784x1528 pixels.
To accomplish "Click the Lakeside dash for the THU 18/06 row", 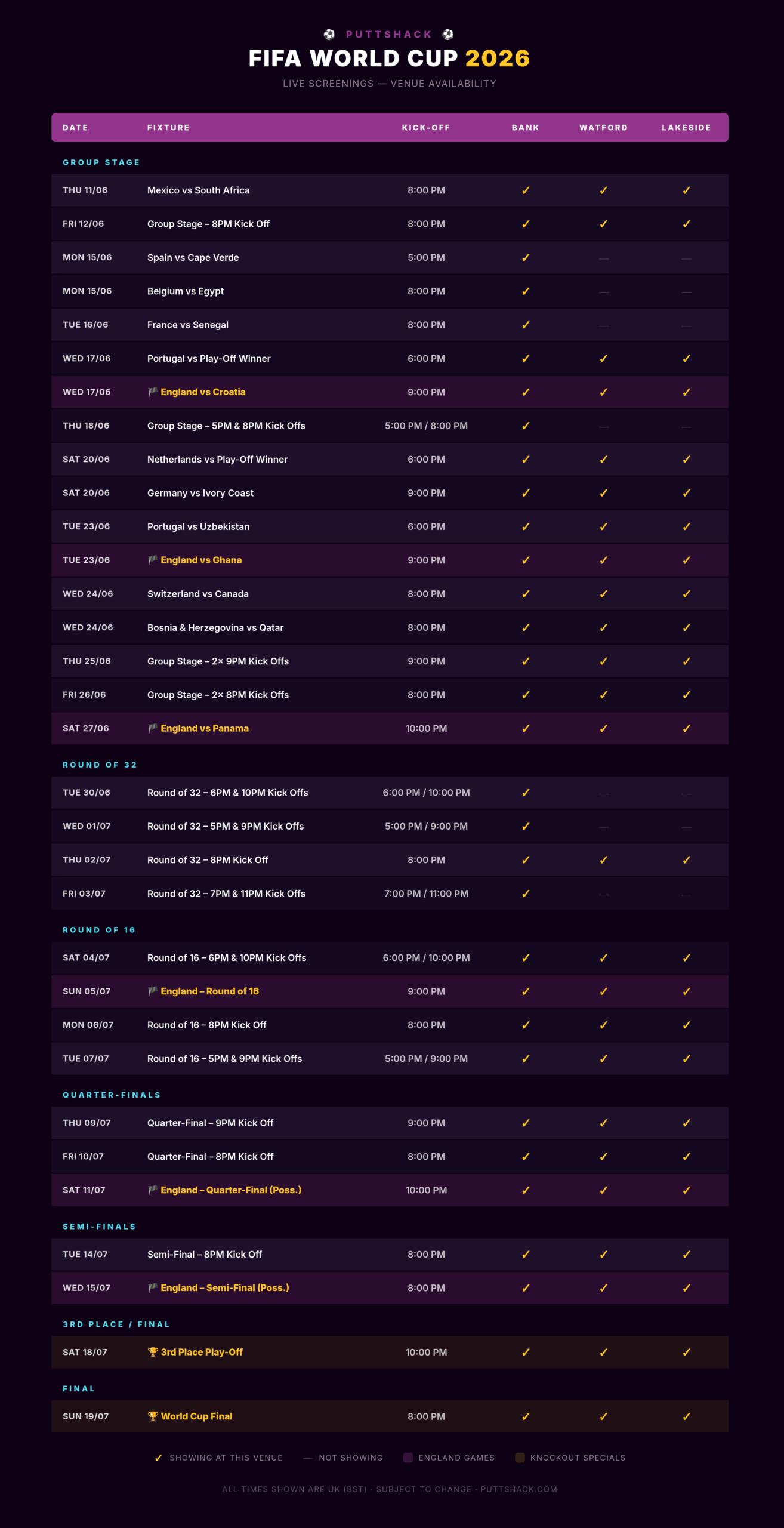I will (x=687, y=427).
